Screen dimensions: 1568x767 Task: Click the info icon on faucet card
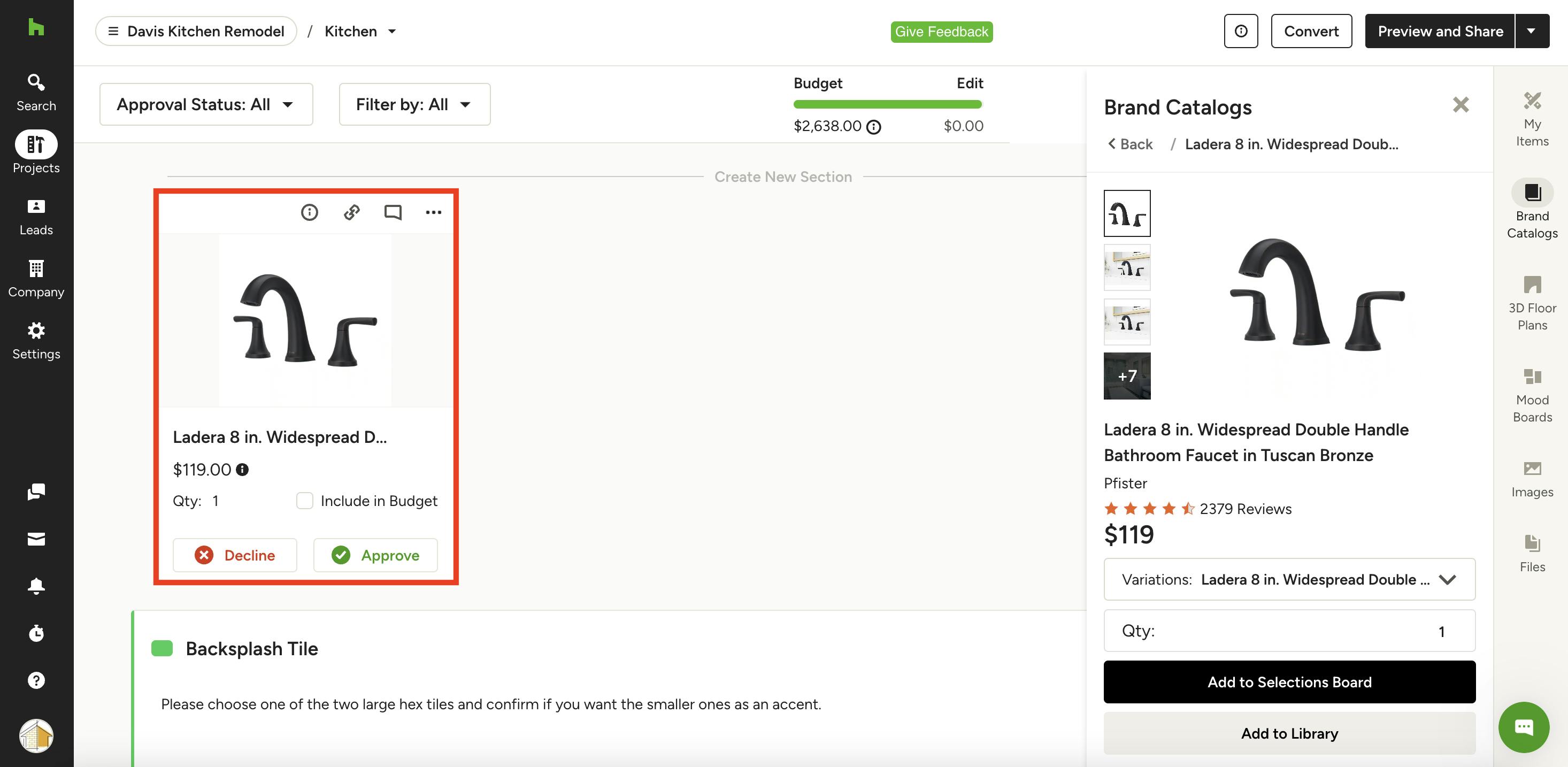[309, 212]
